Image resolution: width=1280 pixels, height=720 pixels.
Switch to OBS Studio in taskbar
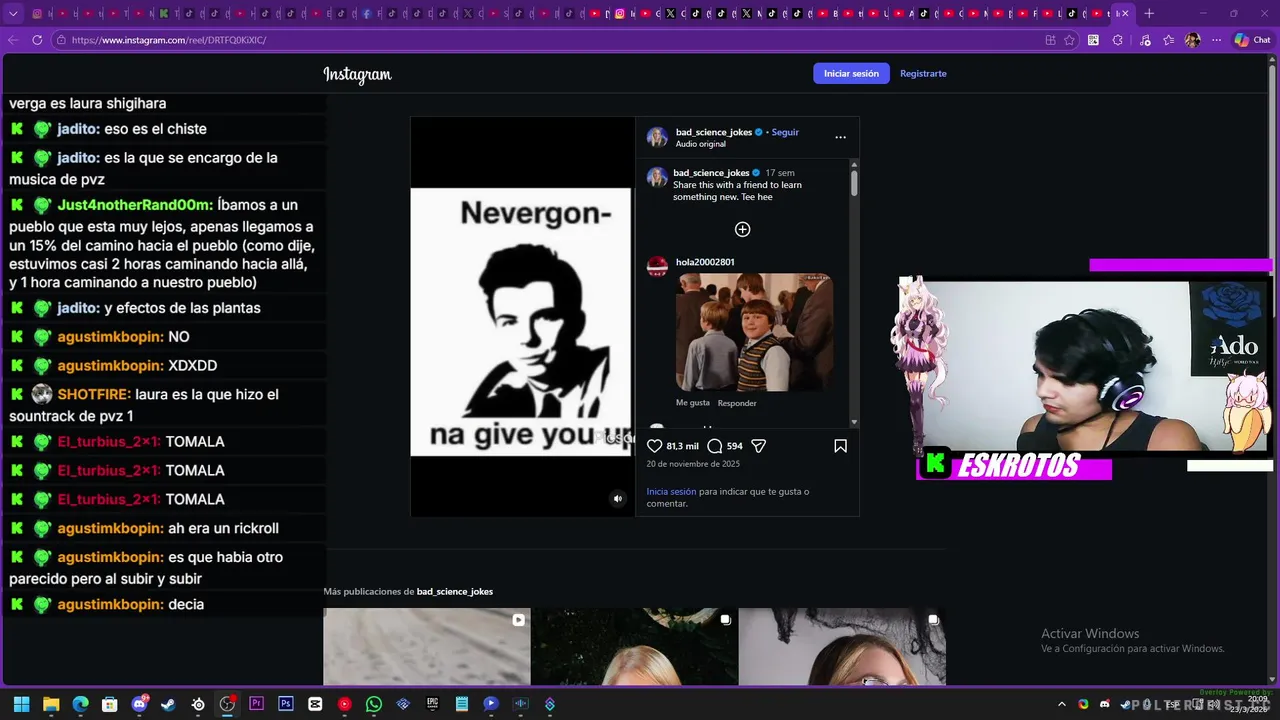point(227,704)
